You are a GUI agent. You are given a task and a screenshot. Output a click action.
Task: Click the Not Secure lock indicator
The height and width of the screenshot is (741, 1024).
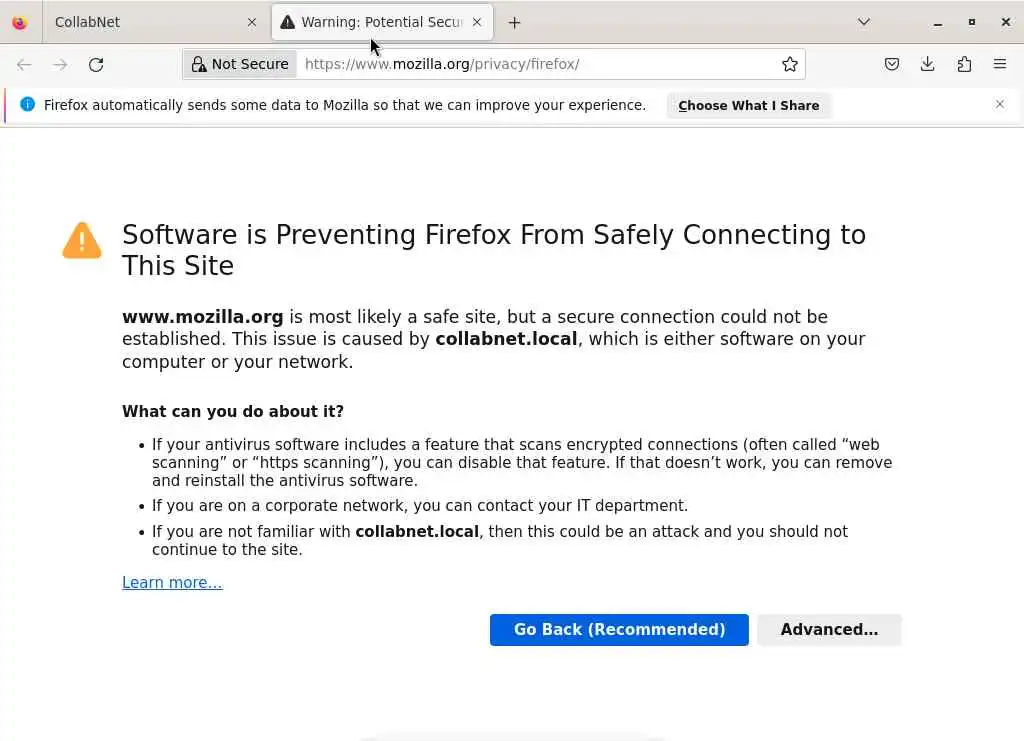click(x=240, y=64)
